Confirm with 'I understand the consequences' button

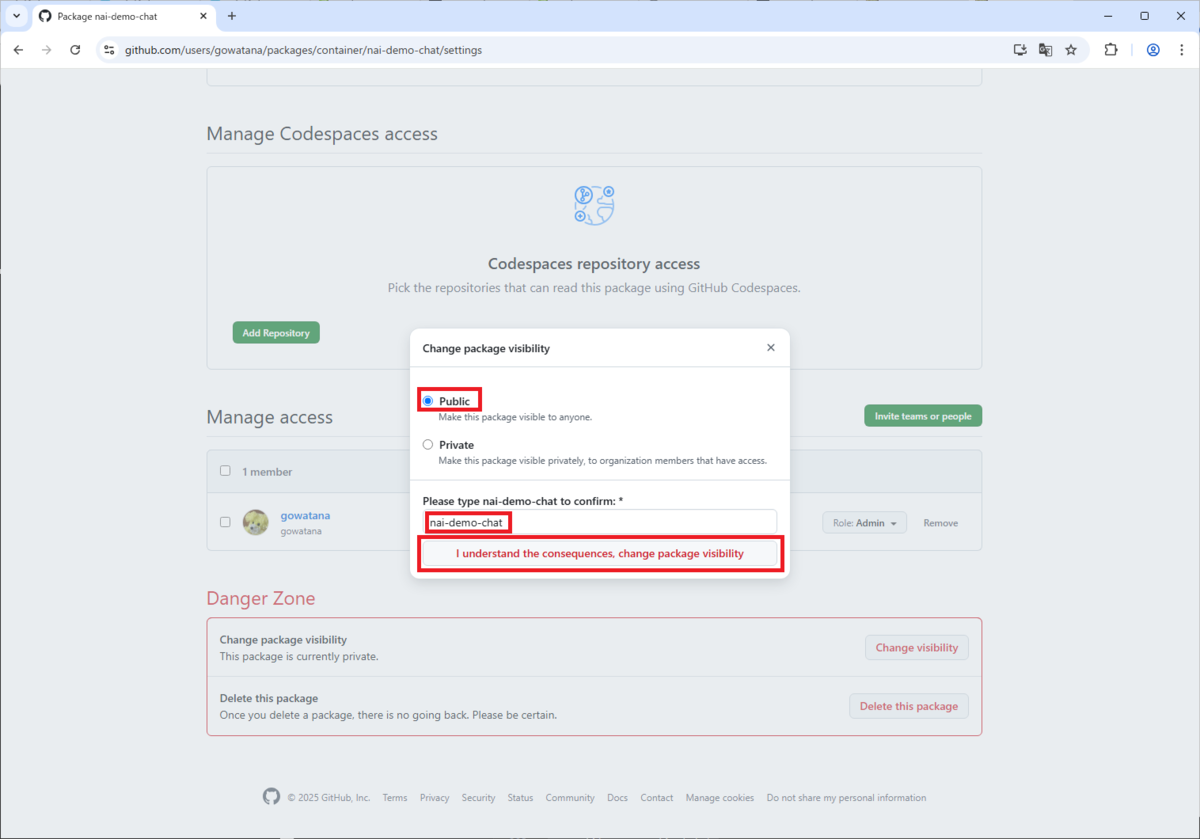599,553
